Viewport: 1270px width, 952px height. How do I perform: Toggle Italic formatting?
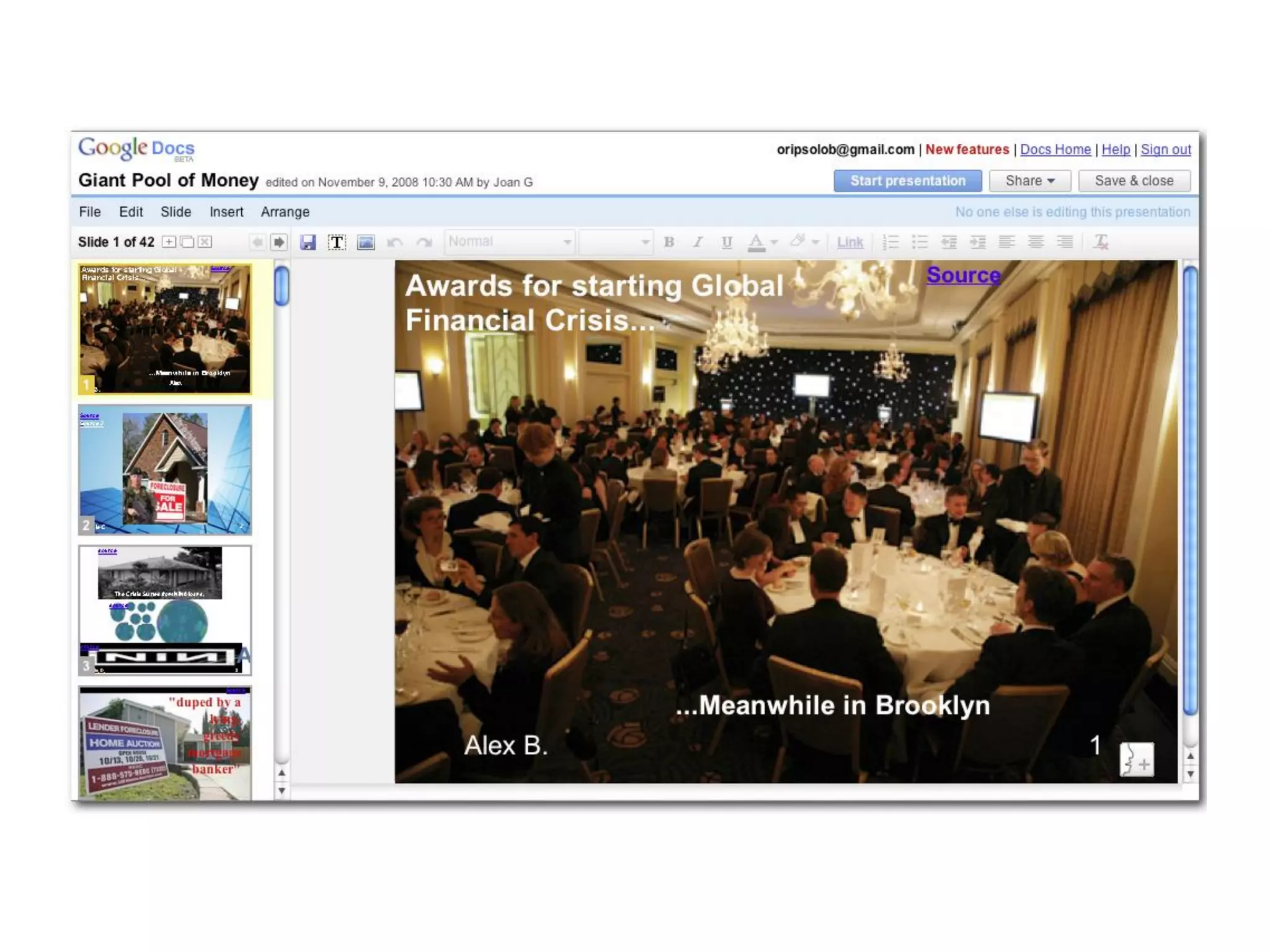pos(698,242)
